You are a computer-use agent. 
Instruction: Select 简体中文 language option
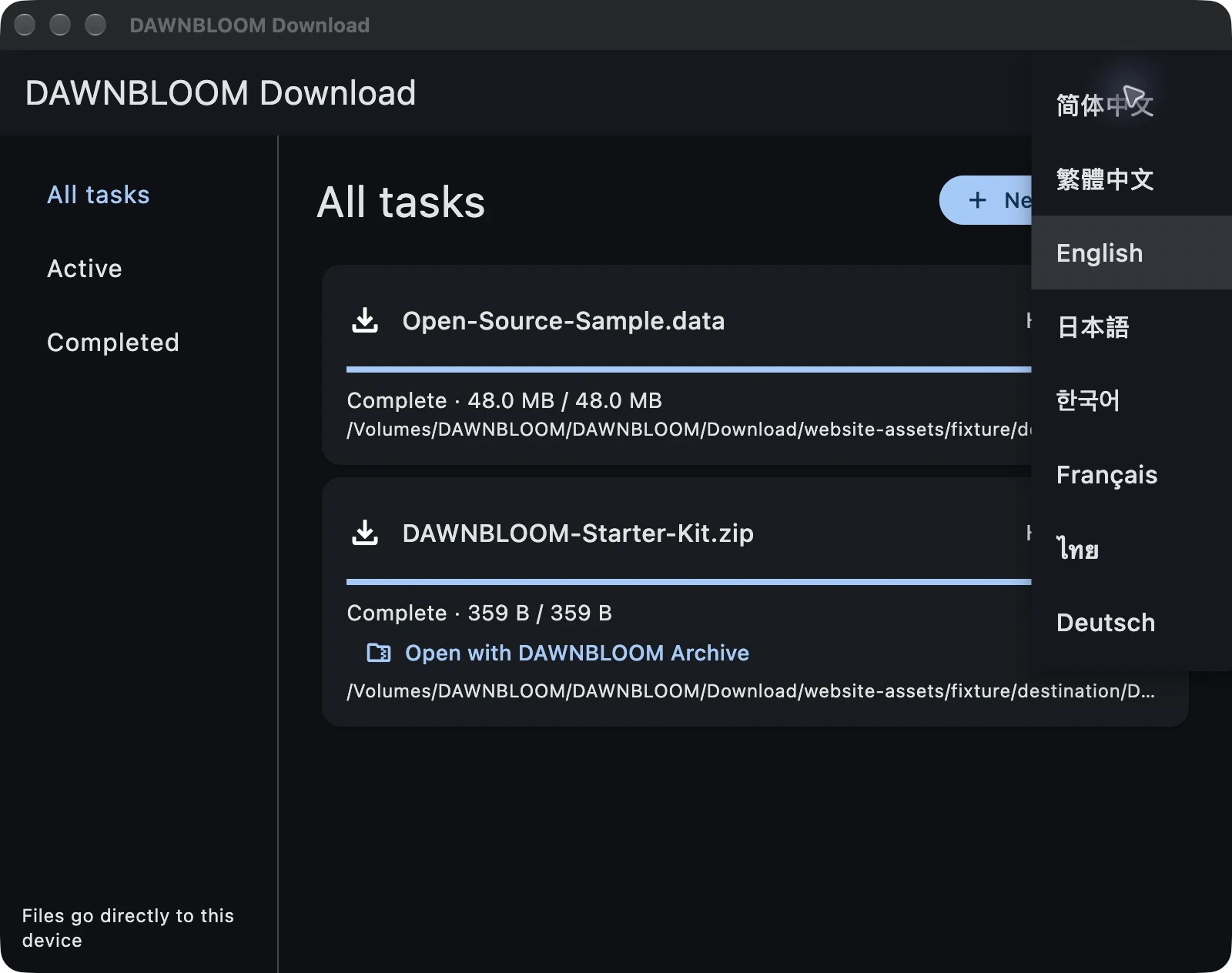coord(1131,105)
